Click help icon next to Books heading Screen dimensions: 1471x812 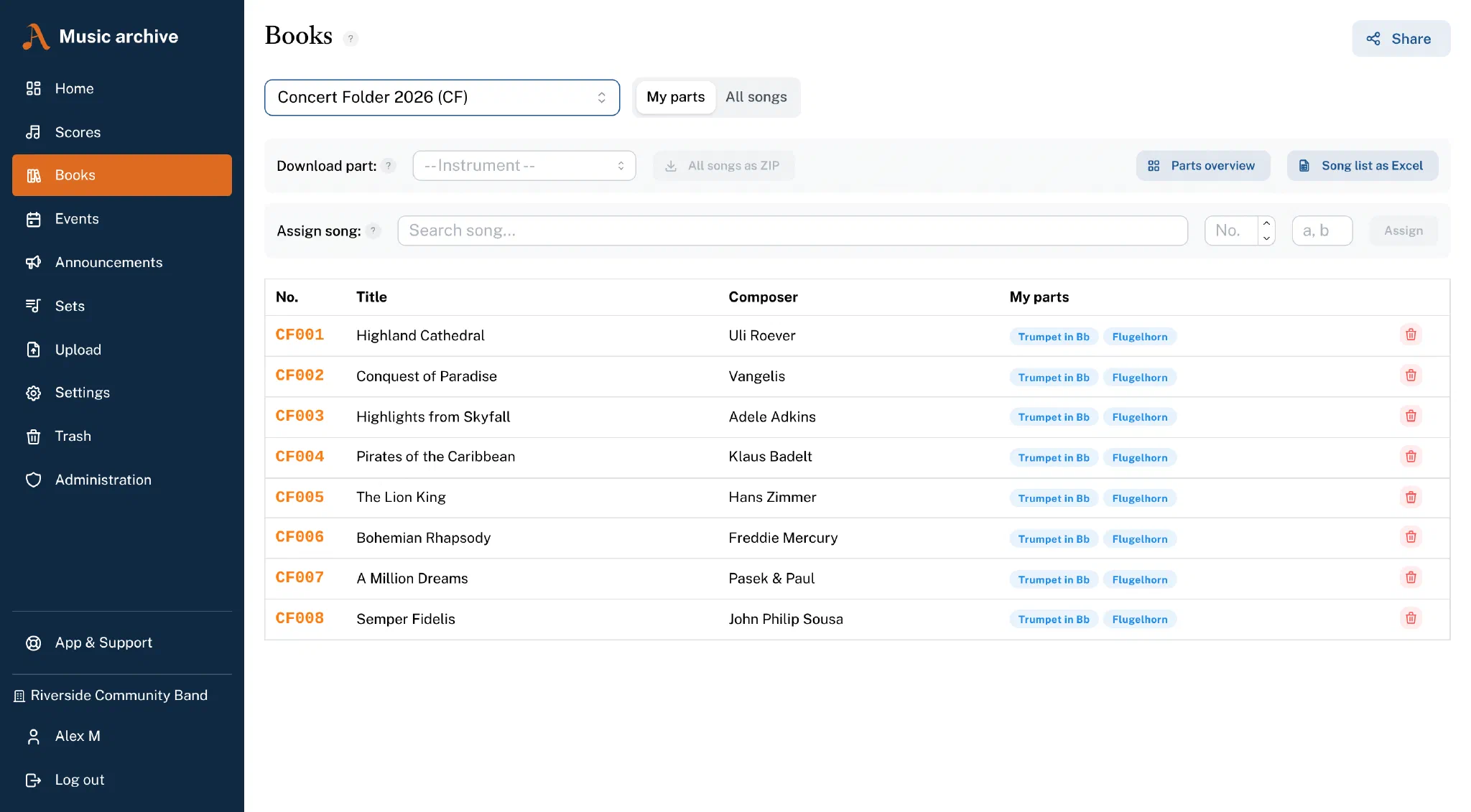(351, 39)
